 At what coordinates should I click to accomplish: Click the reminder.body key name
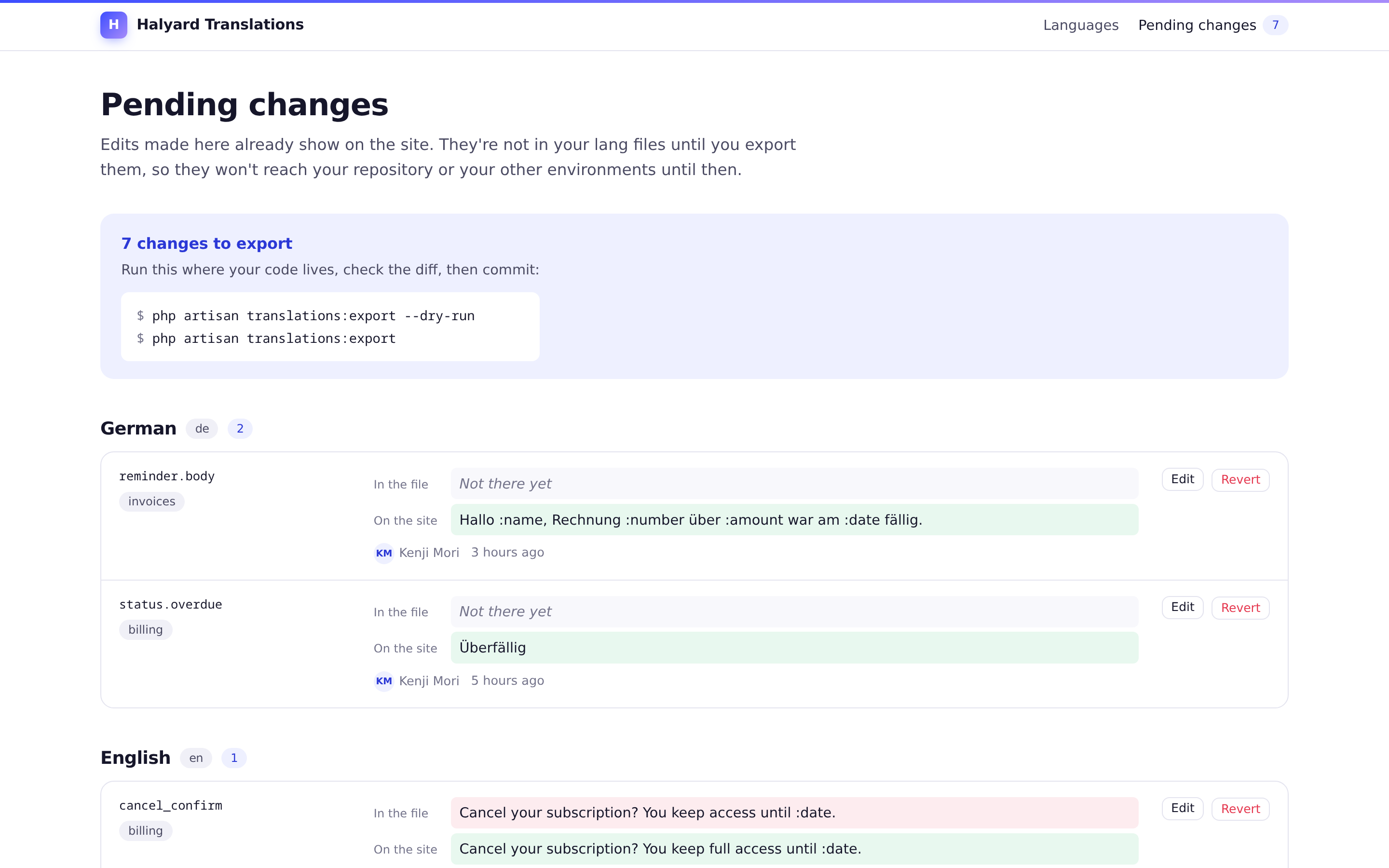[166, 476]
